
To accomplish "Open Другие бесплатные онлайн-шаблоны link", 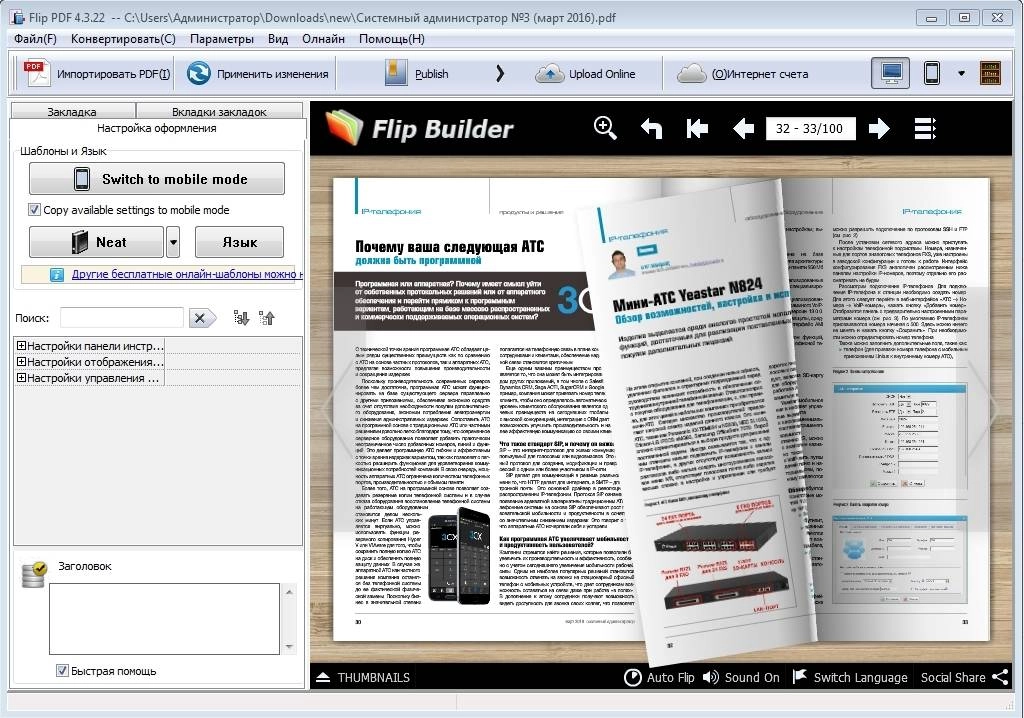I will [x=187, y=274].
